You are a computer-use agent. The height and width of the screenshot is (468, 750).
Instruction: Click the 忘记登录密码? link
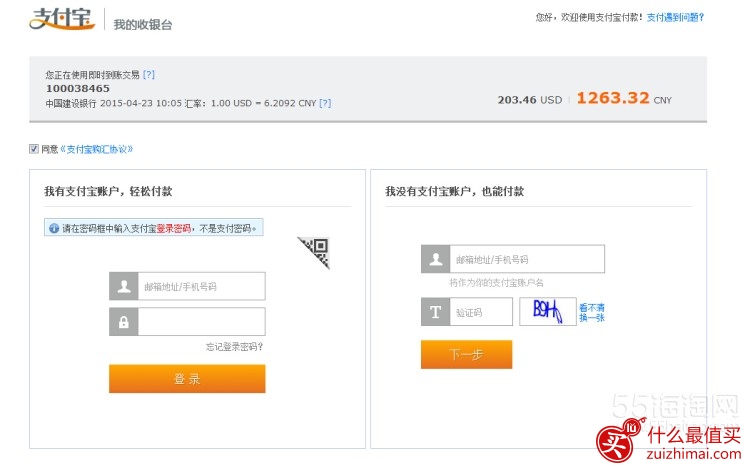coord(234,346)
